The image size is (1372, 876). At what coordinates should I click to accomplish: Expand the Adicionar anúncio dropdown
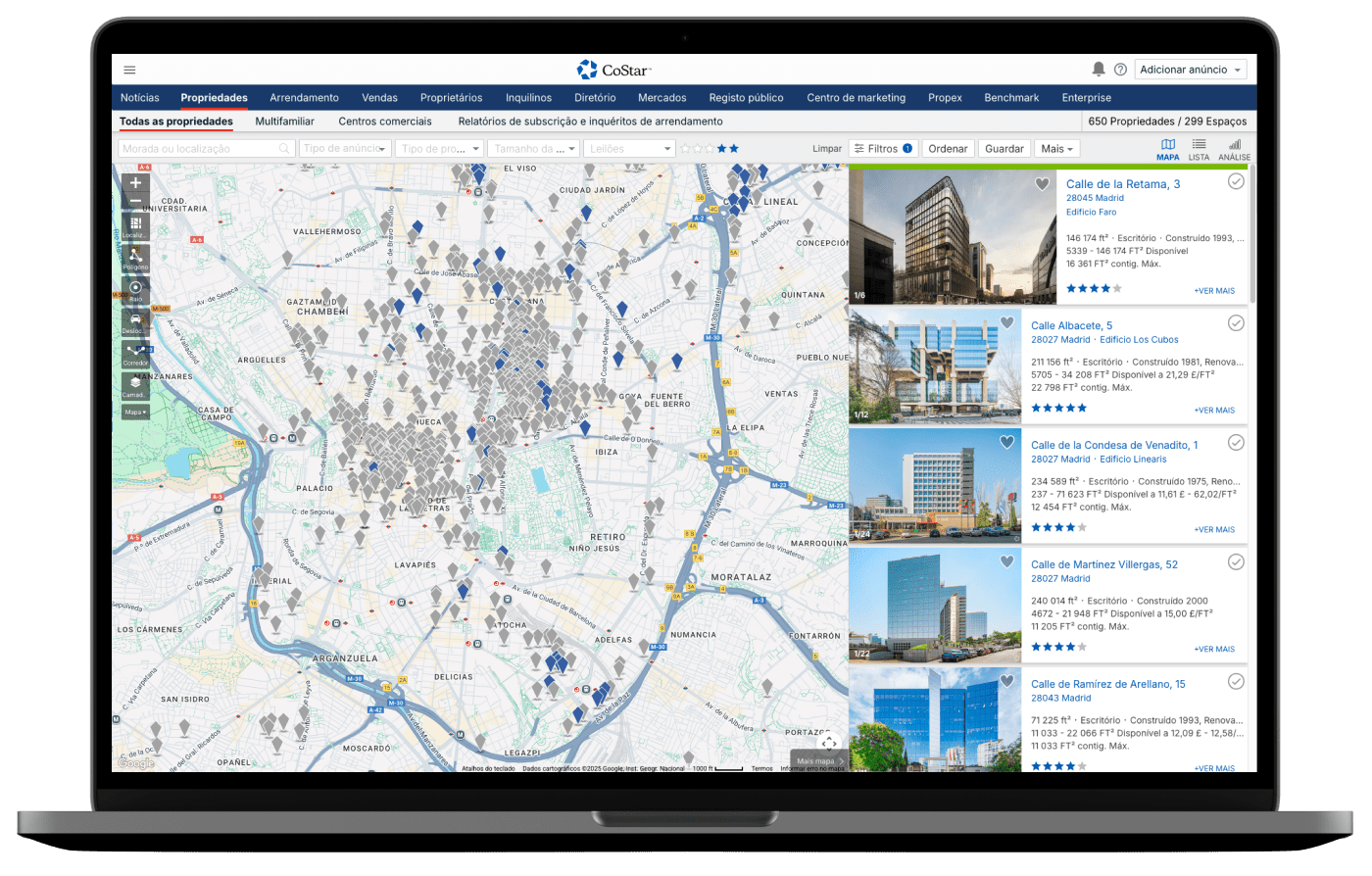(x=1191, y=70)
